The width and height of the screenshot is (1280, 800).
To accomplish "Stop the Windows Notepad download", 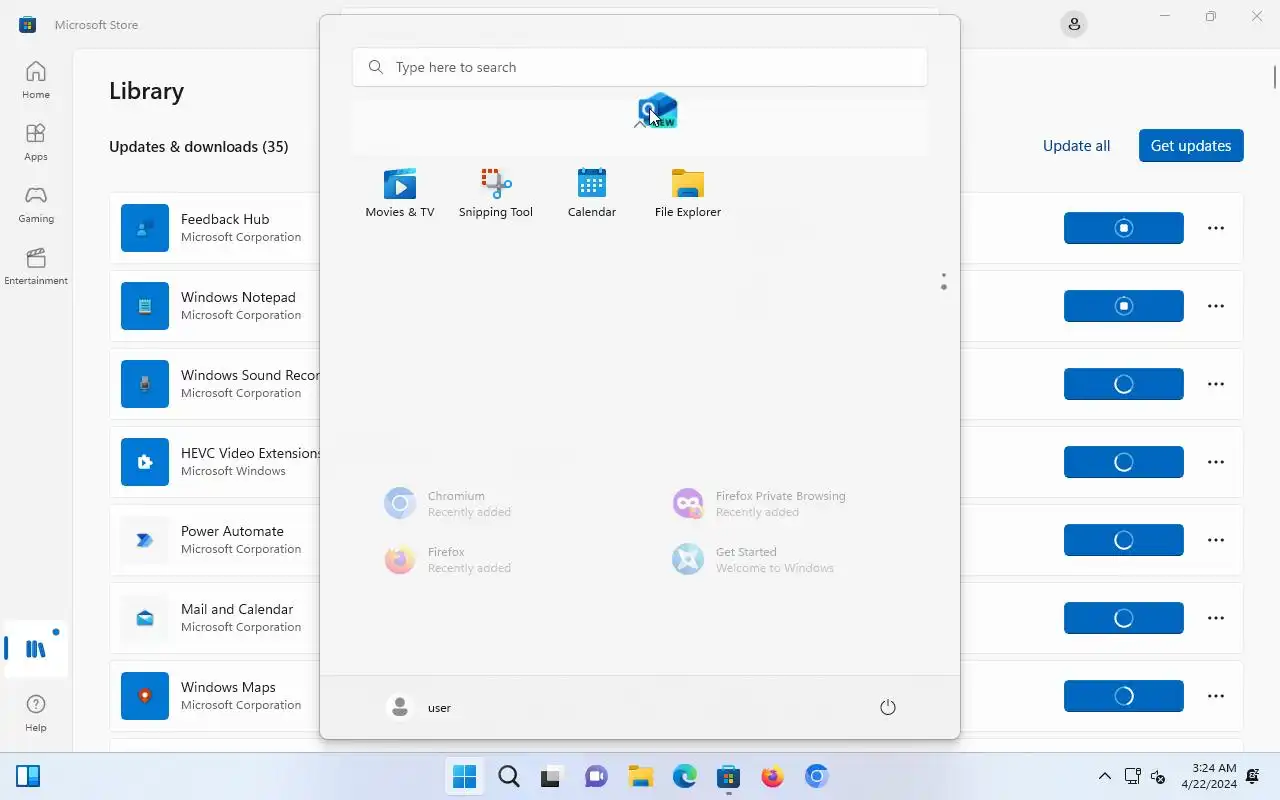I will coord(1124,306).
